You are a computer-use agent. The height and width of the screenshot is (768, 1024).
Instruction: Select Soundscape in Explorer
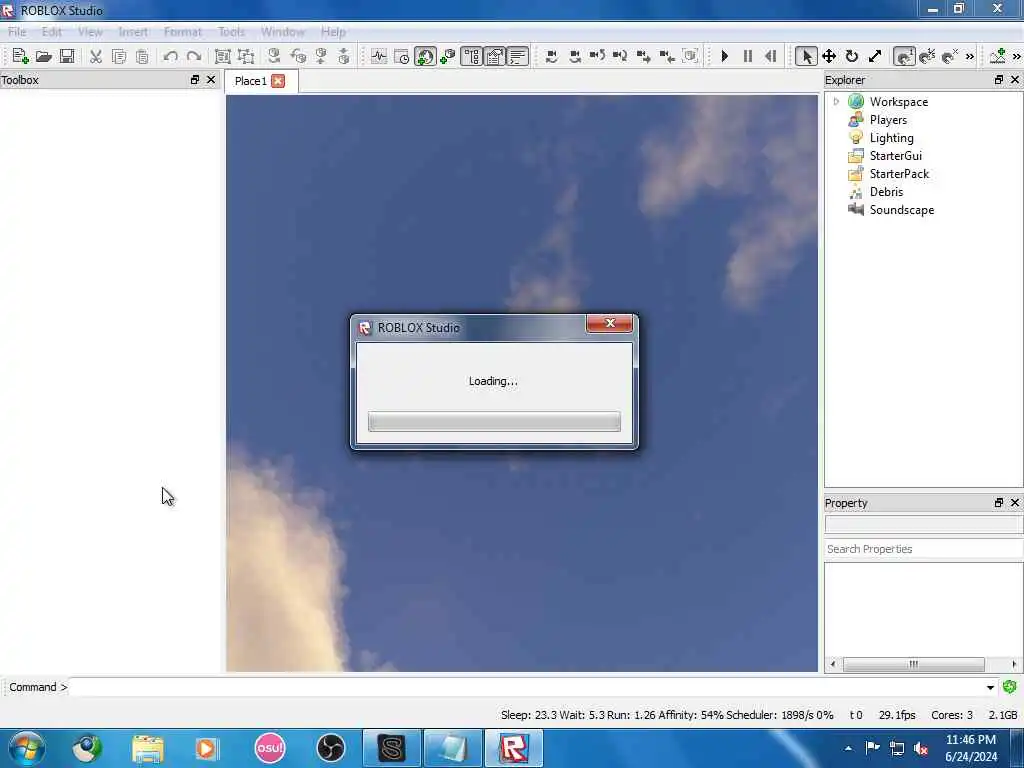click(901, 210)
